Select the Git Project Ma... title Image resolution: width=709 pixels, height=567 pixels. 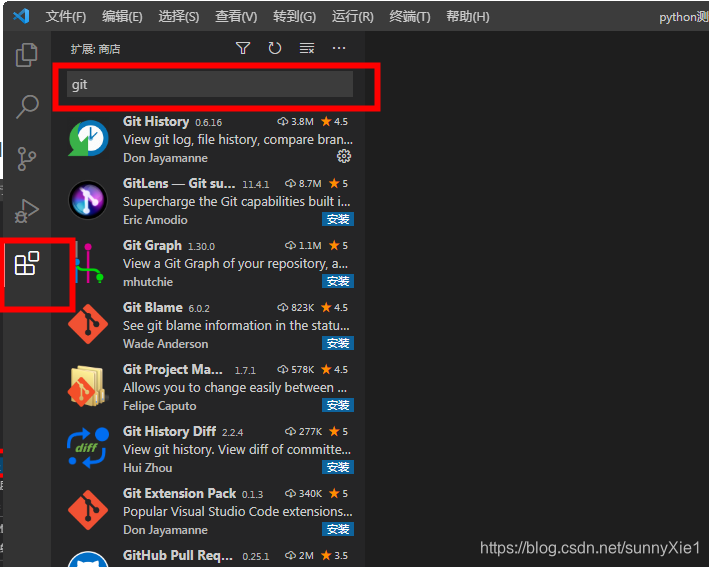[173, 369]
